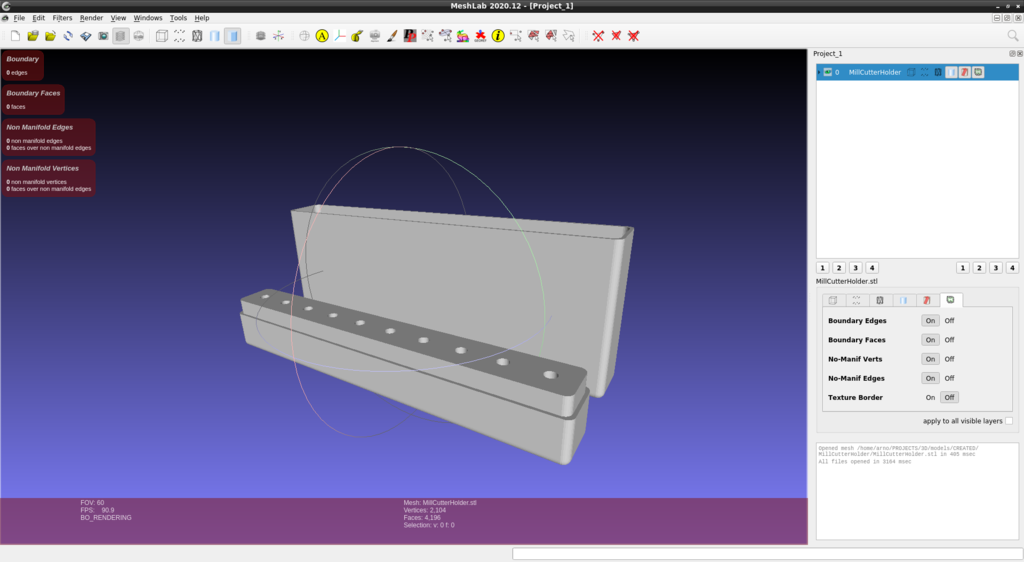The height and width of the screenshot is (562, 1024).
Task: Switch to the points options tab
Action: 856,300
